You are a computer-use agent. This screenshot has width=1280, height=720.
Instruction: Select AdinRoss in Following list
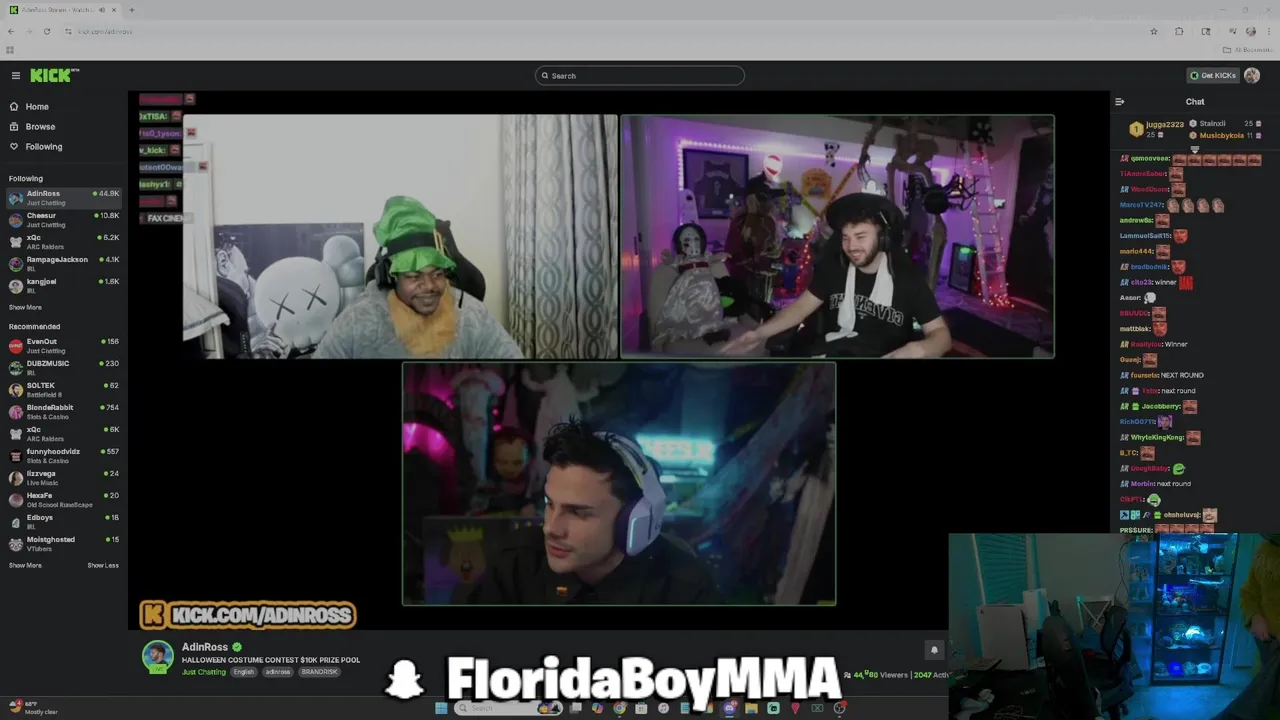coord(64,197)
